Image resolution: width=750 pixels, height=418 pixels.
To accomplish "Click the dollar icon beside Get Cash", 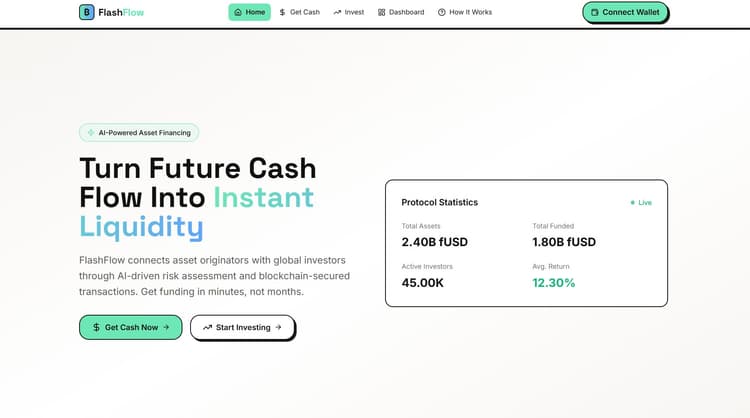I will click(x=283, y=12).
